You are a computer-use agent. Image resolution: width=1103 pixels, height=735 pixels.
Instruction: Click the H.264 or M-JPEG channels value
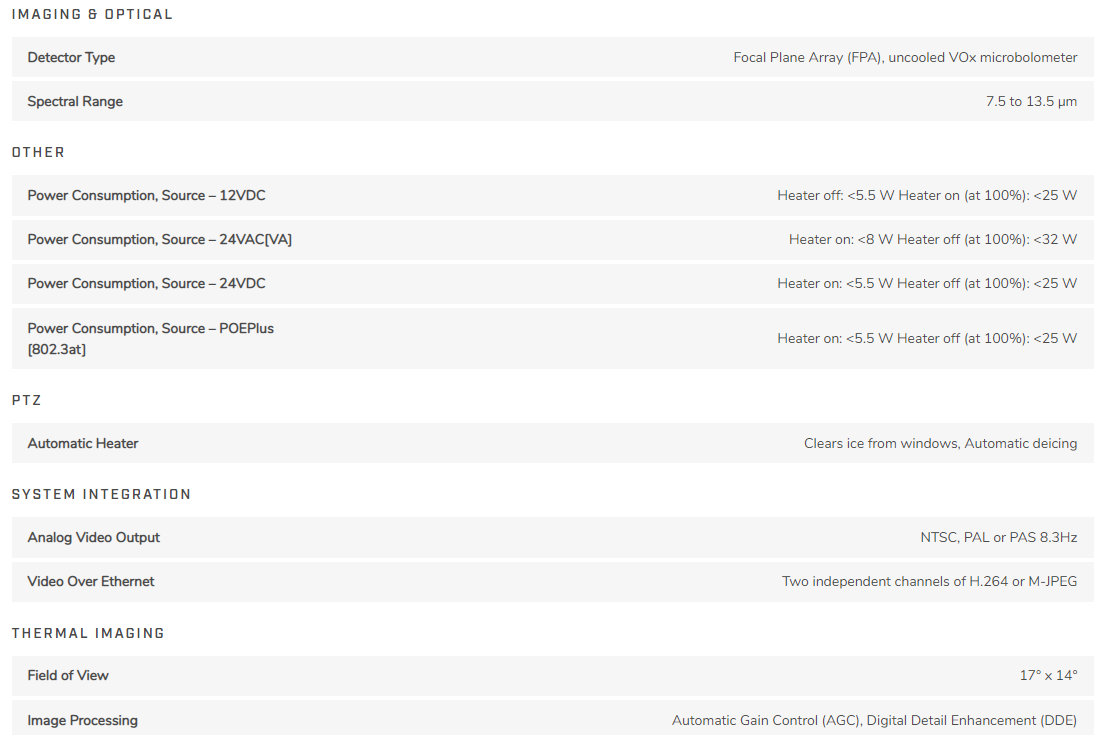pos(929,581)
